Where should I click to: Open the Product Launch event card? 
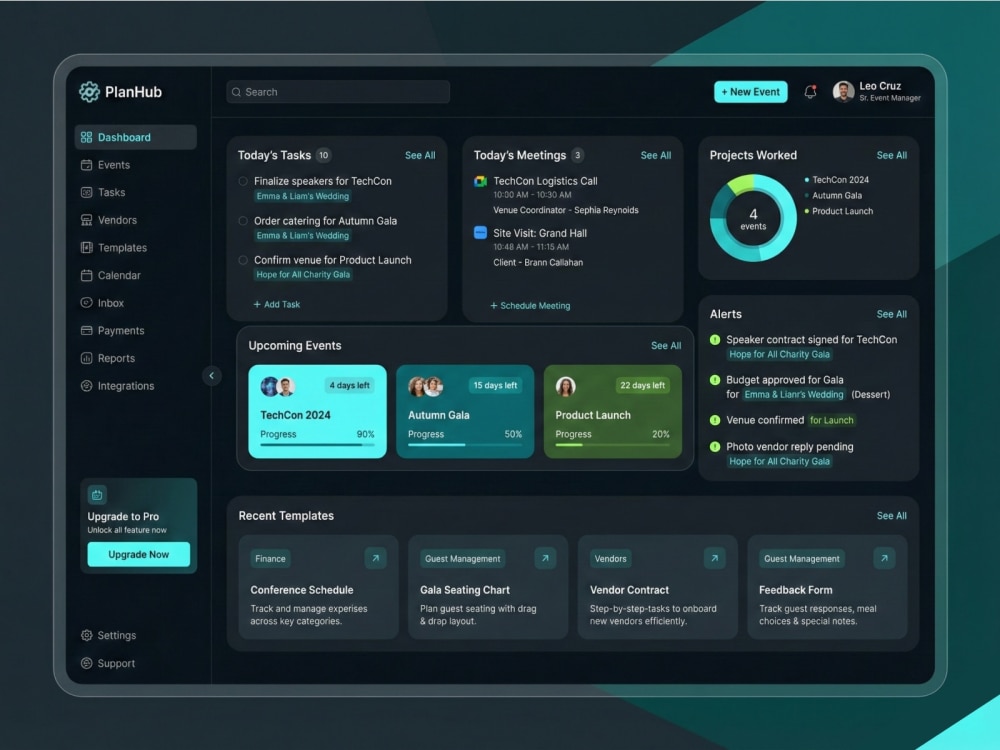pyautogui.click(x=612, y=411)
